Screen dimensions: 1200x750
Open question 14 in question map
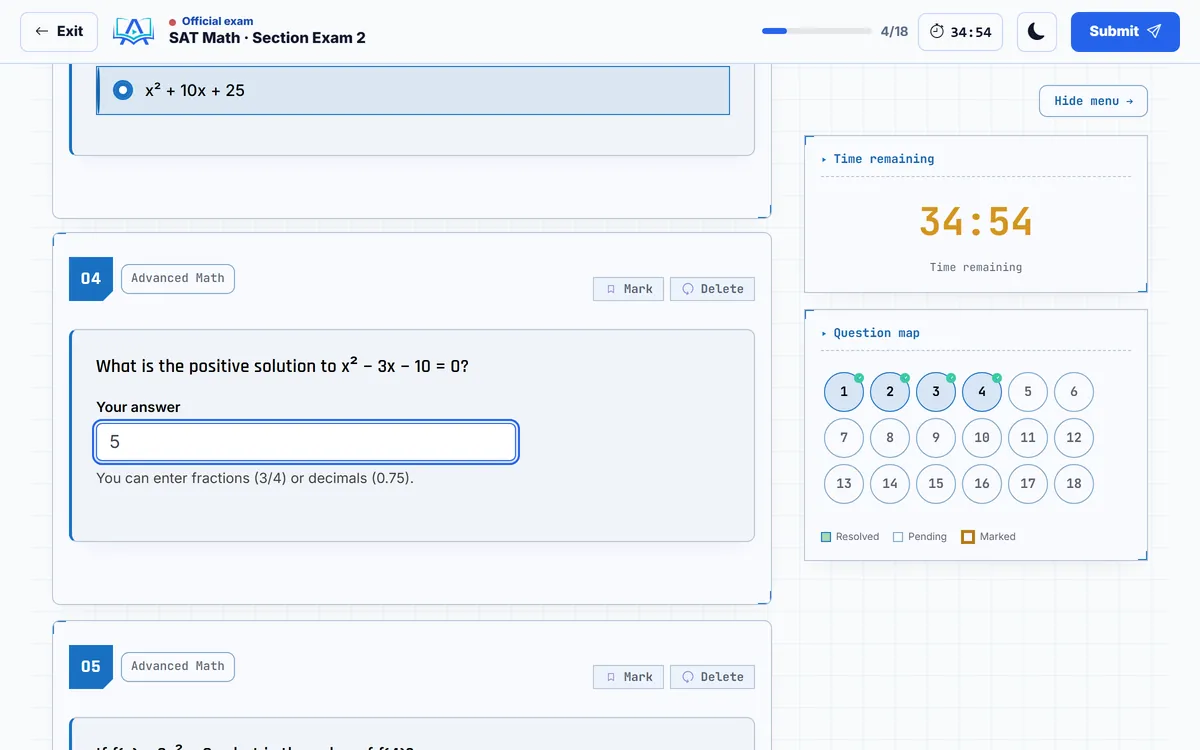pyautogui.click(x=890, y=484)
